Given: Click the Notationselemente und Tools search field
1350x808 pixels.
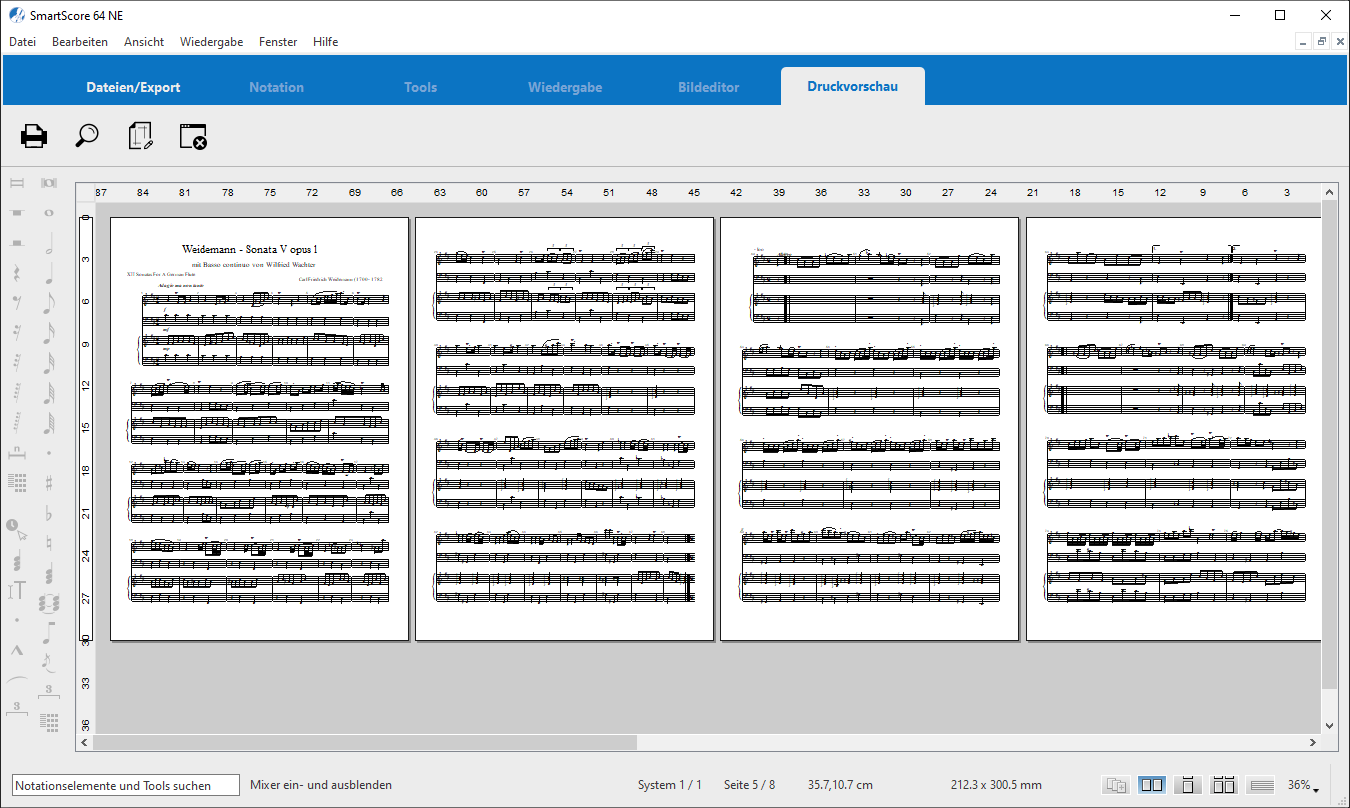Looking at the screenshot, I should pyautogui.click(x=125, y=785).
